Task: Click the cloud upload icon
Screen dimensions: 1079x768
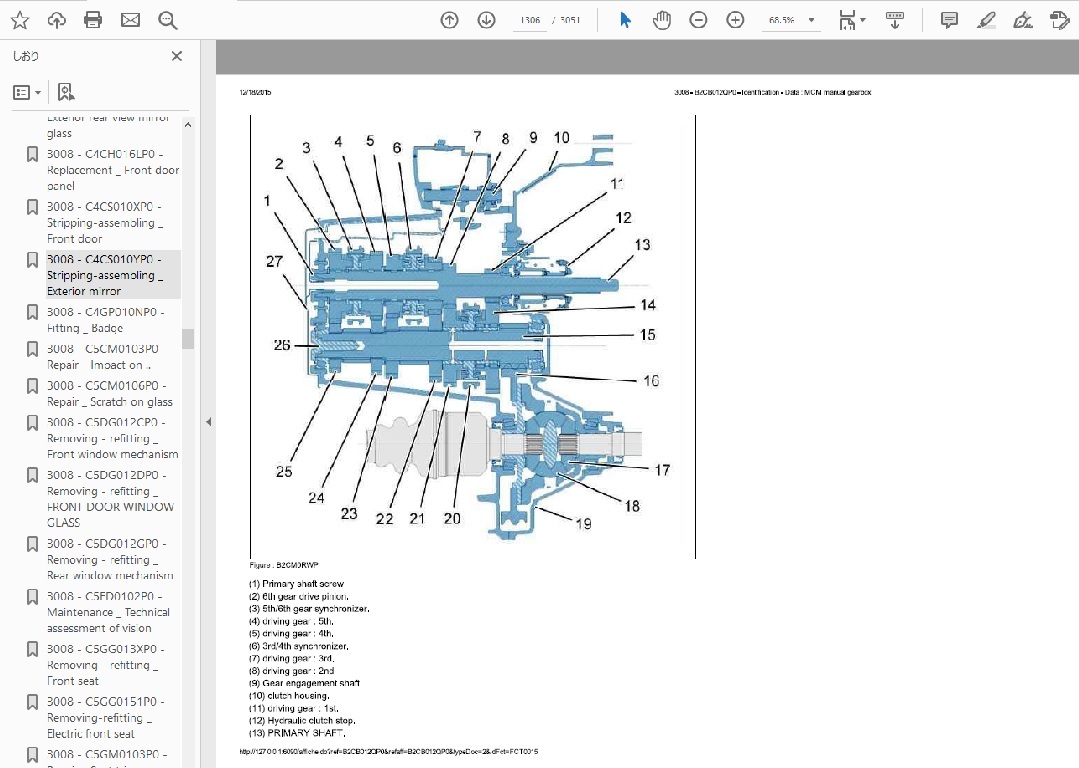Action: [x=56, y=20]
